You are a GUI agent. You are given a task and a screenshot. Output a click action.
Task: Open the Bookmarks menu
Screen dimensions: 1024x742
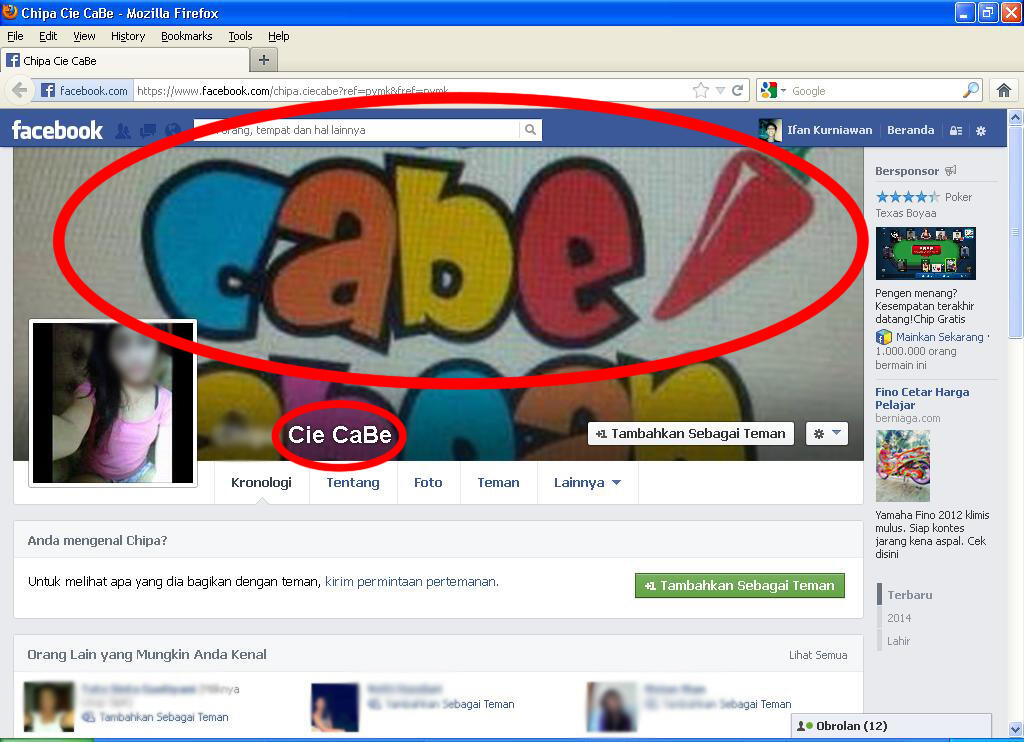[187, 36]
